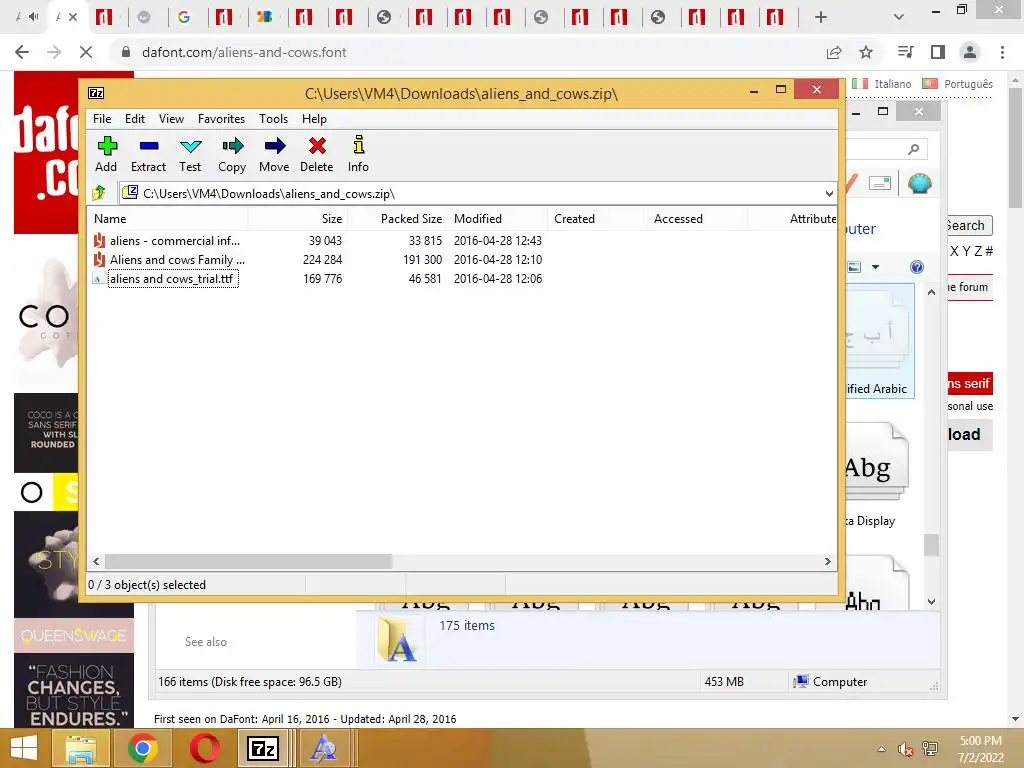Open Chrome's side panel
This screenshot has height=768, width=1024.
tap(938, 52)
